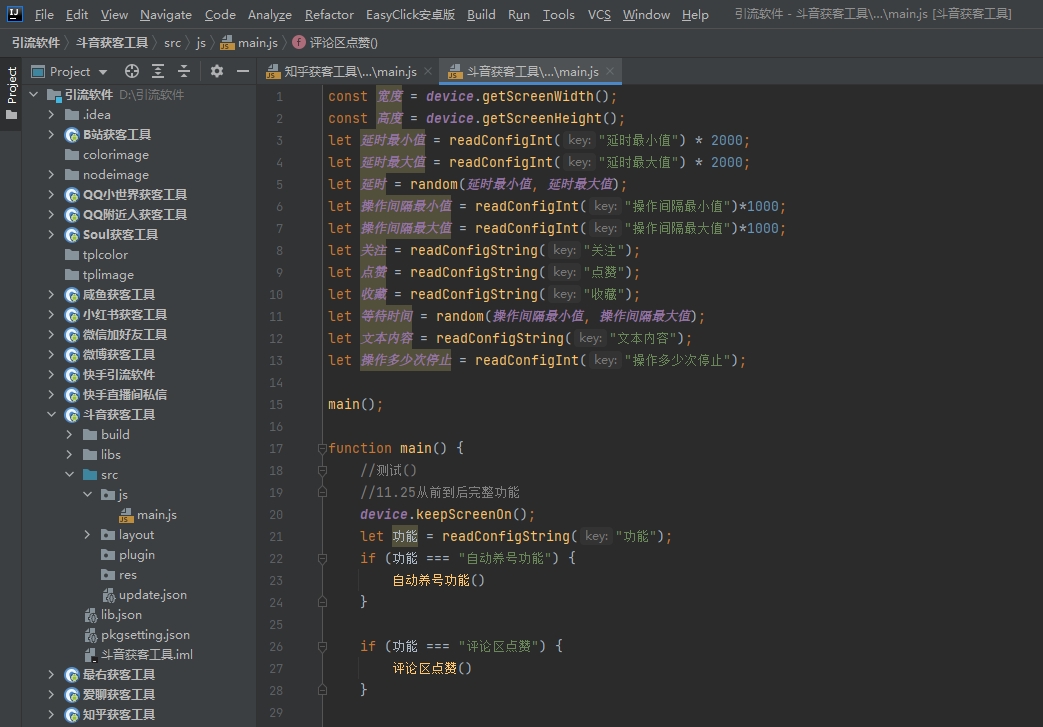
Task: Fold the main function at line 17
Action: click(x=322, y=448)
